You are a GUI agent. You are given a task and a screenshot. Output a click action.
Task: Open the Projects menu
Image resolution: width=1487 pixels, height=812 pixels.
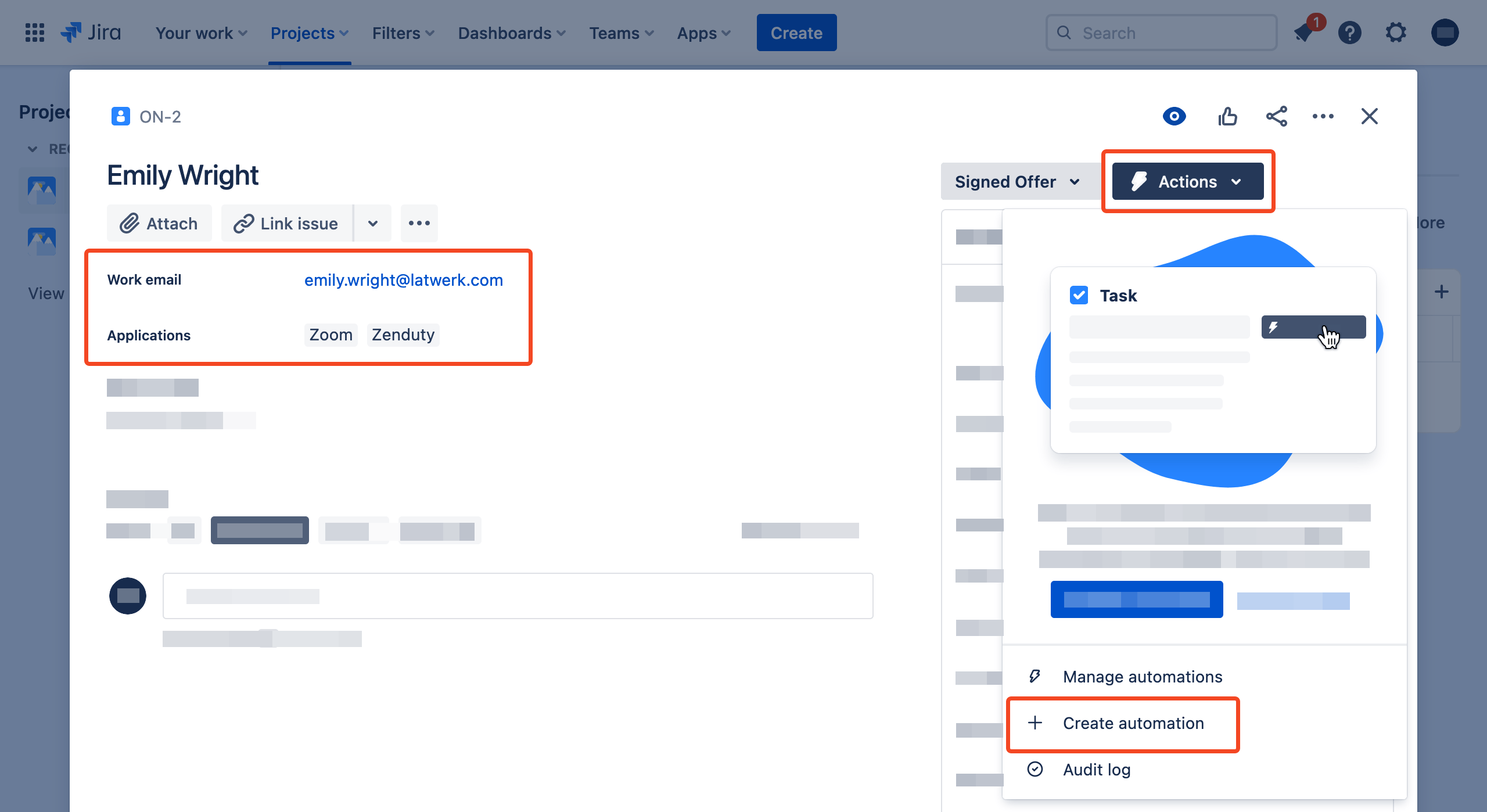309,33
